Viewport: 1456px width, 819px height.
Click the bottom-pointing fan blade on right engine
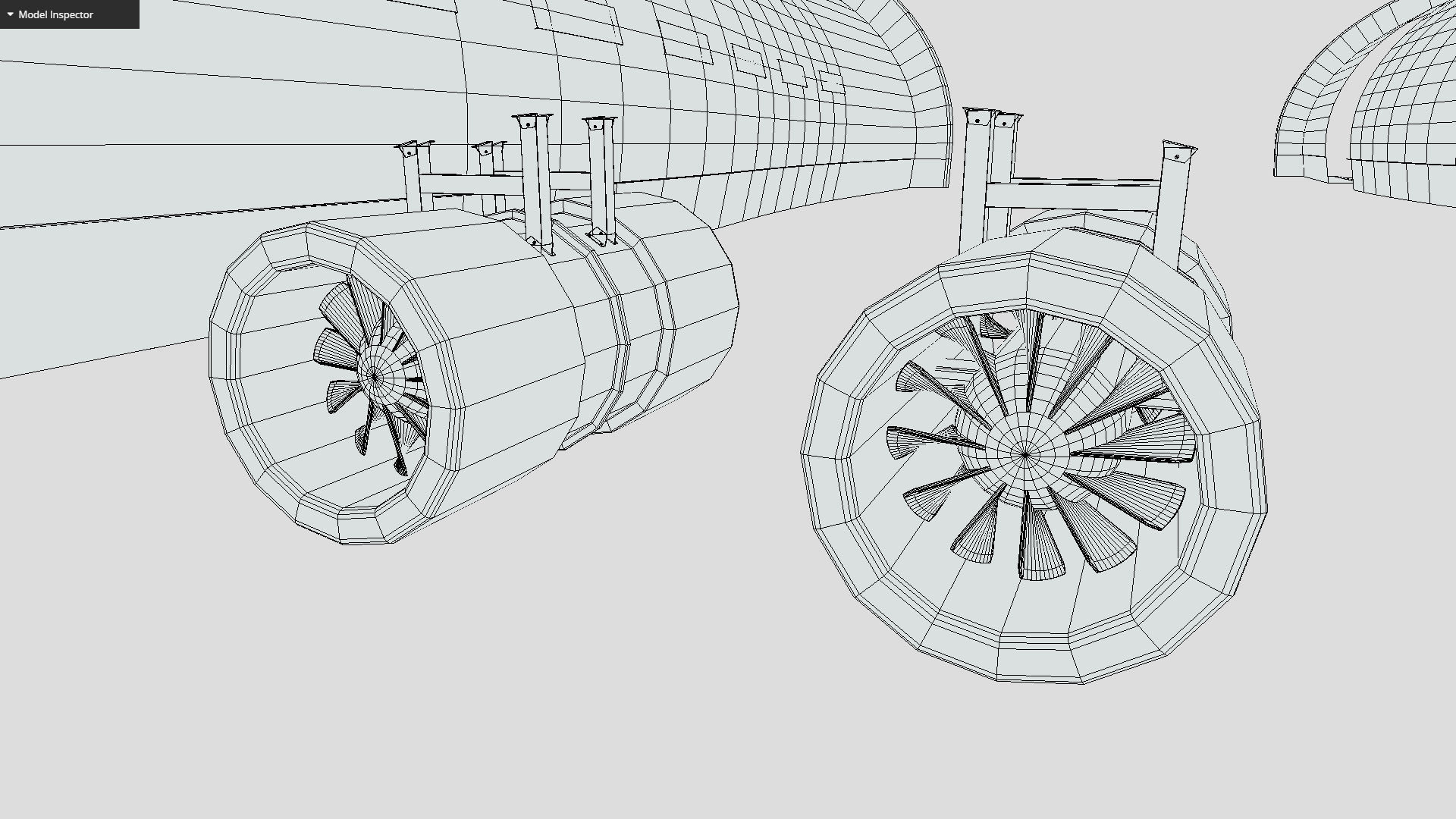click(x=1039, y=546)
